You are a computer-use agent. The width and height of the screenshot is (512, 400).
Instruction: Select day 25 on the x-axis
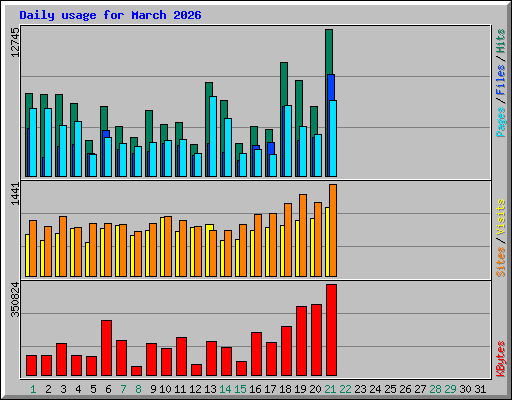(x=390, y=389)
